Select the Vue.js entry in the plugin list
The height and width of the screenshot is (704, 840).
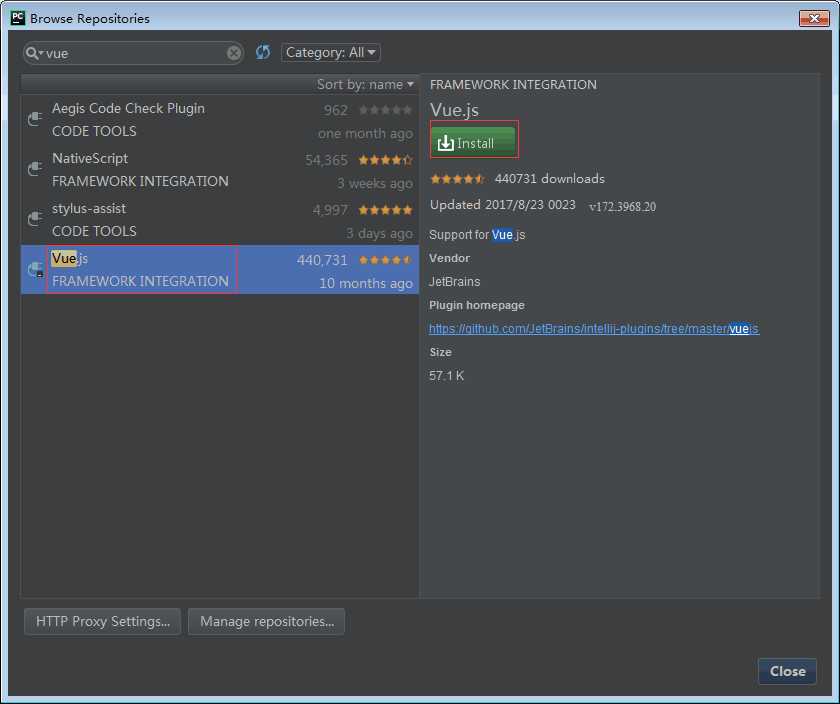[x=220, y=269]
